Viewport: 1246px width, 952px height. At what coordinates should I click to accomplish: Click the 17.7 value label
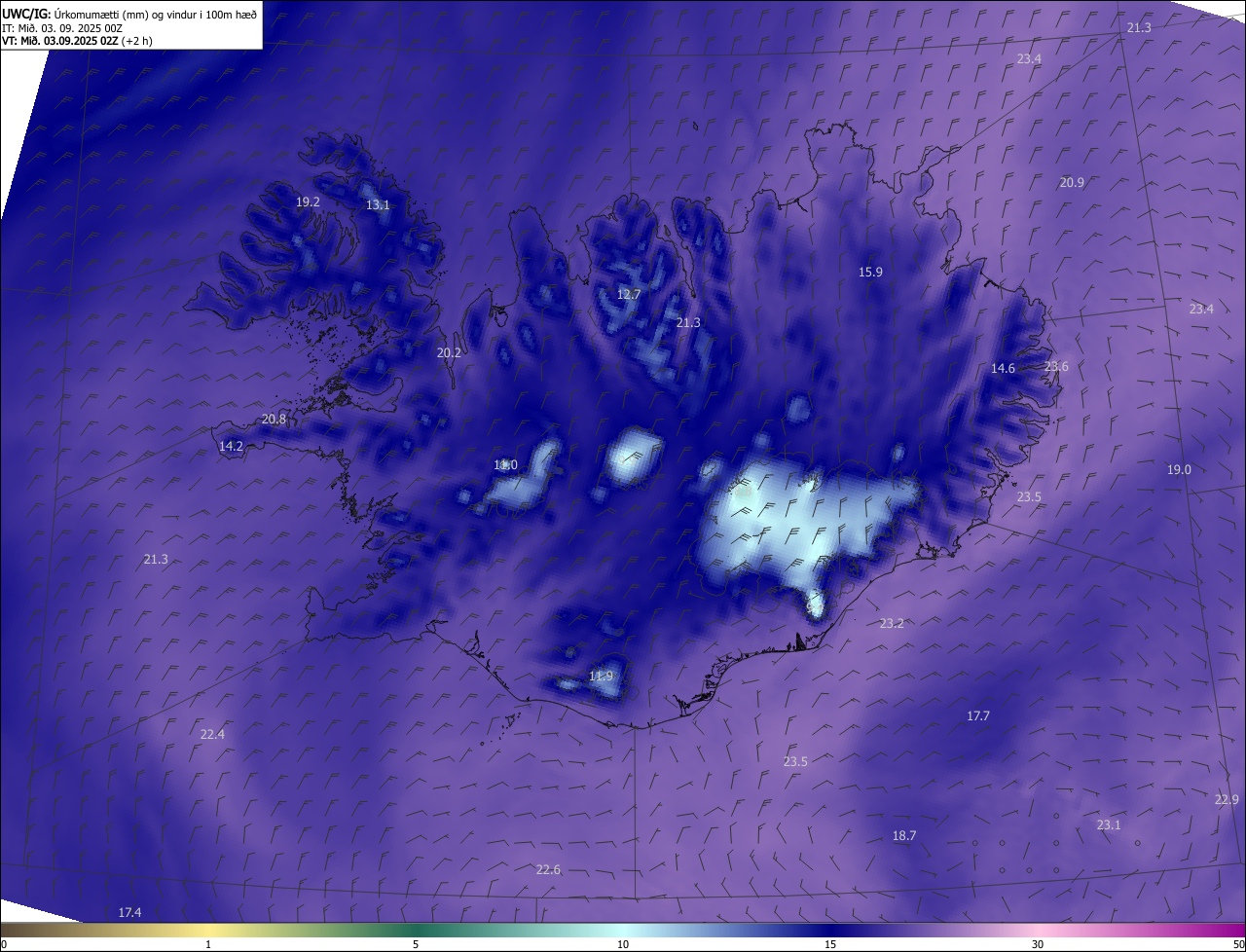[x=977, y=716]
